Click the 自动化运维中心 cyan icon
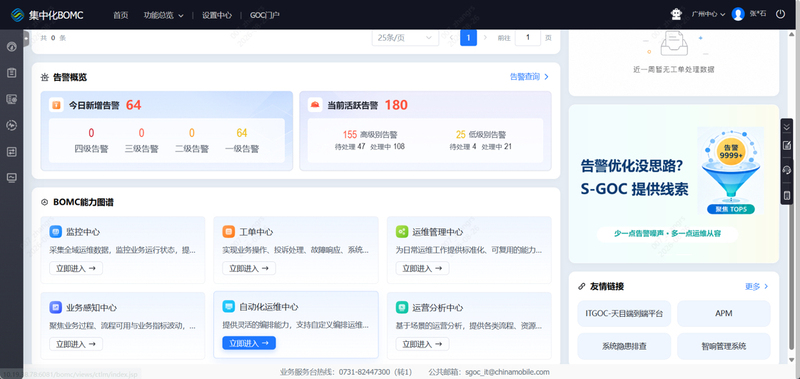Screen dimensions: 800x379 pos(229,307)
